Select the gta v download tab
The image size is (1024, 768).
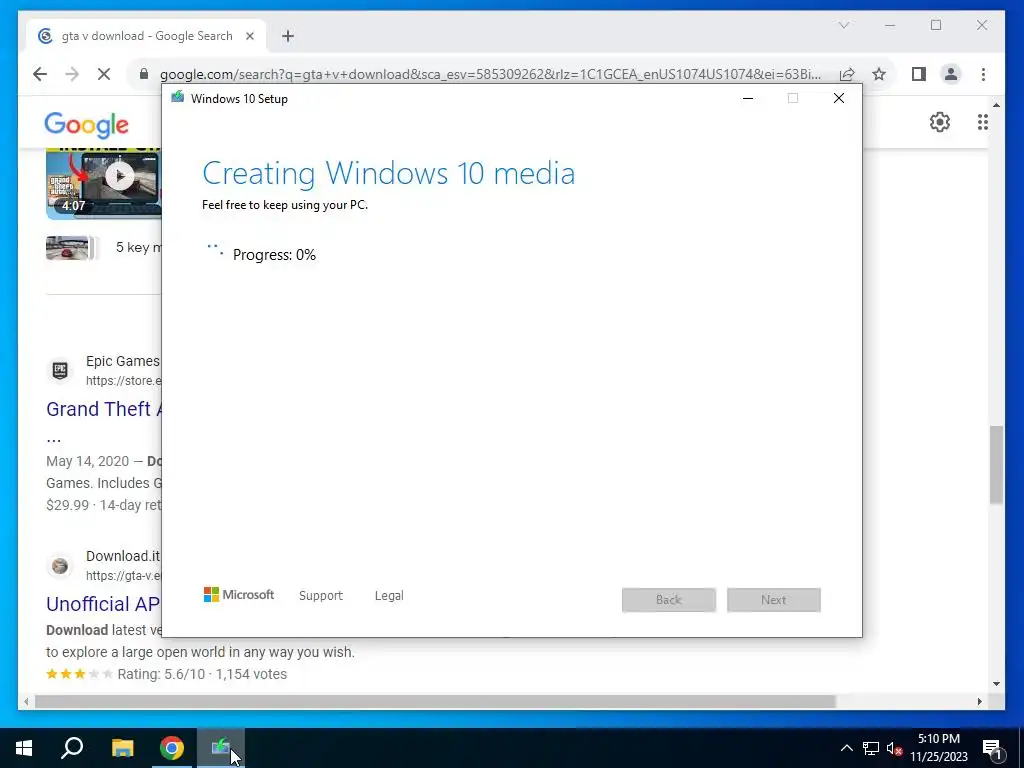(147, 36)
